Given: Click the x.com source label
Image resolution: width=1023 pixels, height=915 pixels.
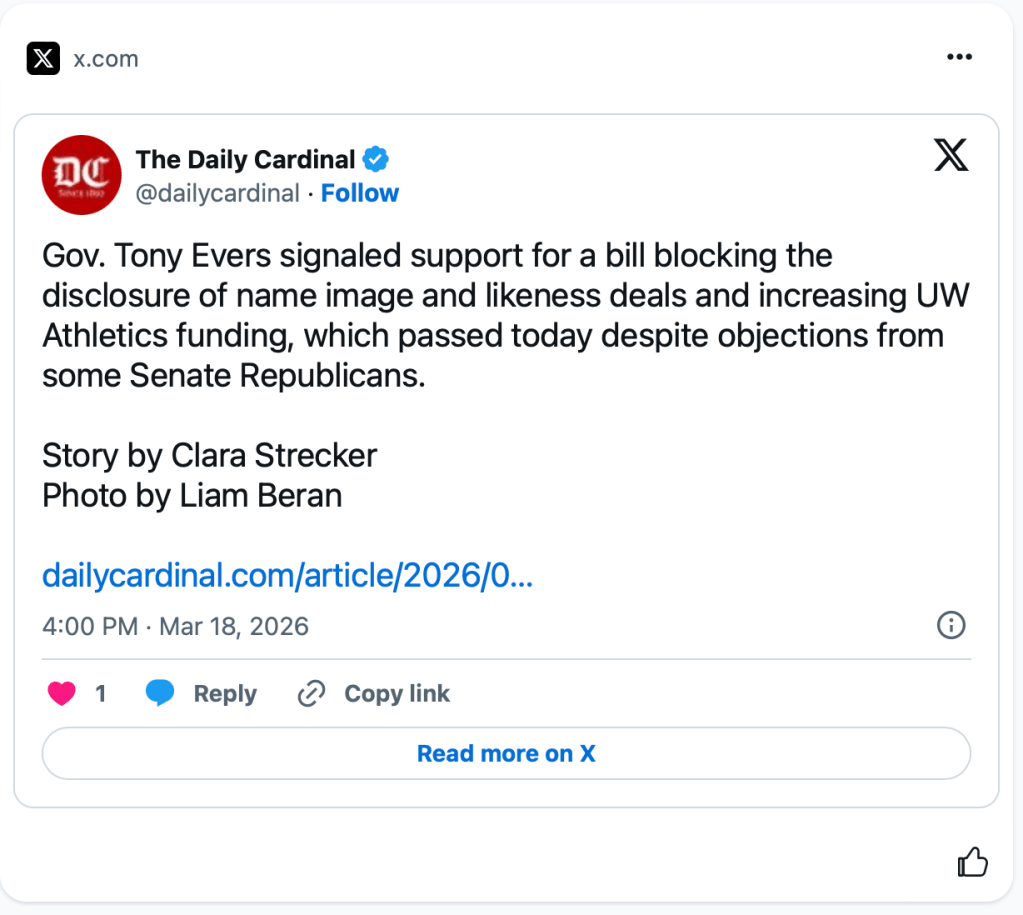Looking at the screenshot, I should pyautogui.click(x=106, y=59).
